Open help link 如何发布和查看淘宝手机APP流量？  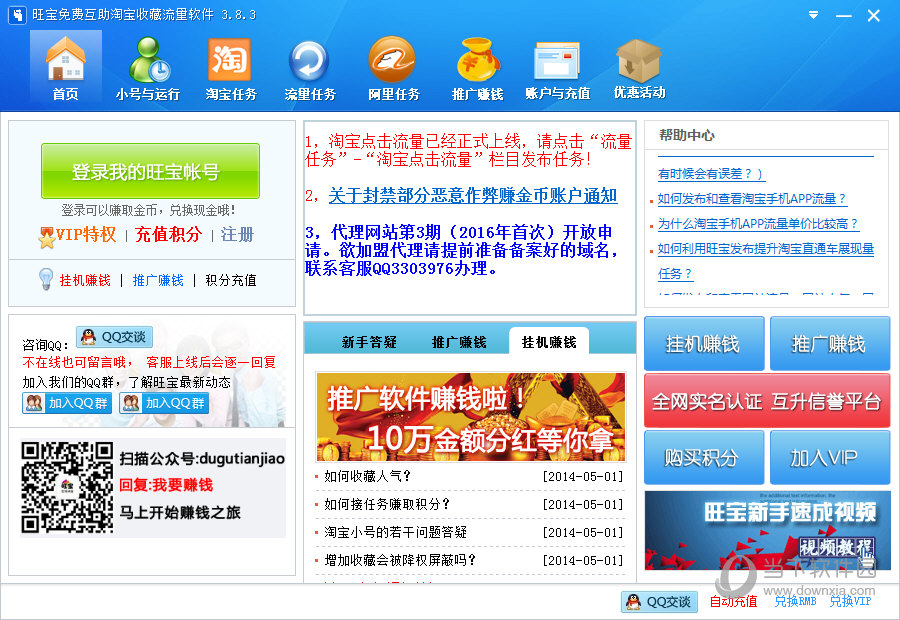pyautogui.click(x=752, y=199)
